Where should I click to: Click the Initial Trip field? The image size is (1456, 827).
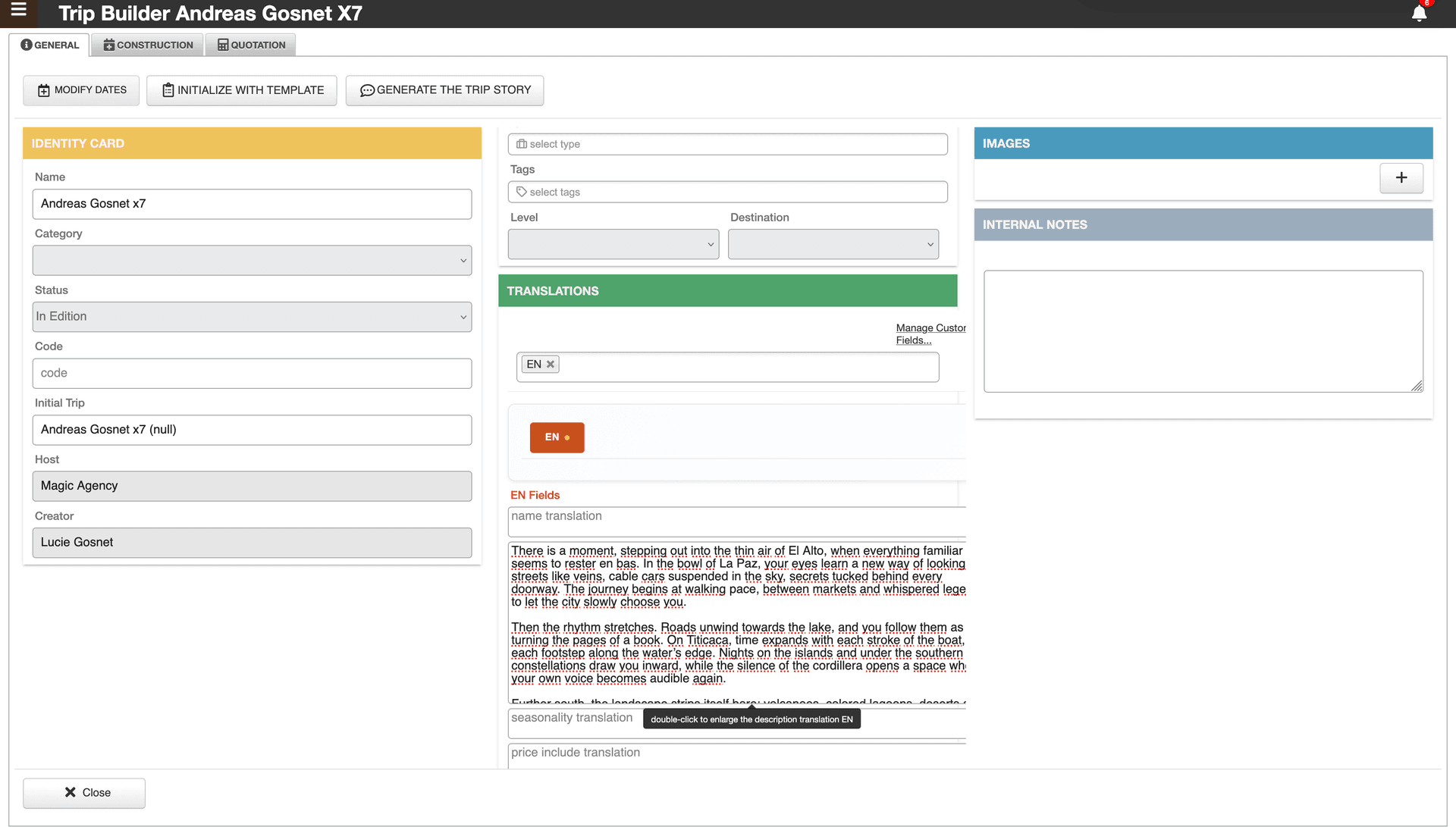(252, 430)
